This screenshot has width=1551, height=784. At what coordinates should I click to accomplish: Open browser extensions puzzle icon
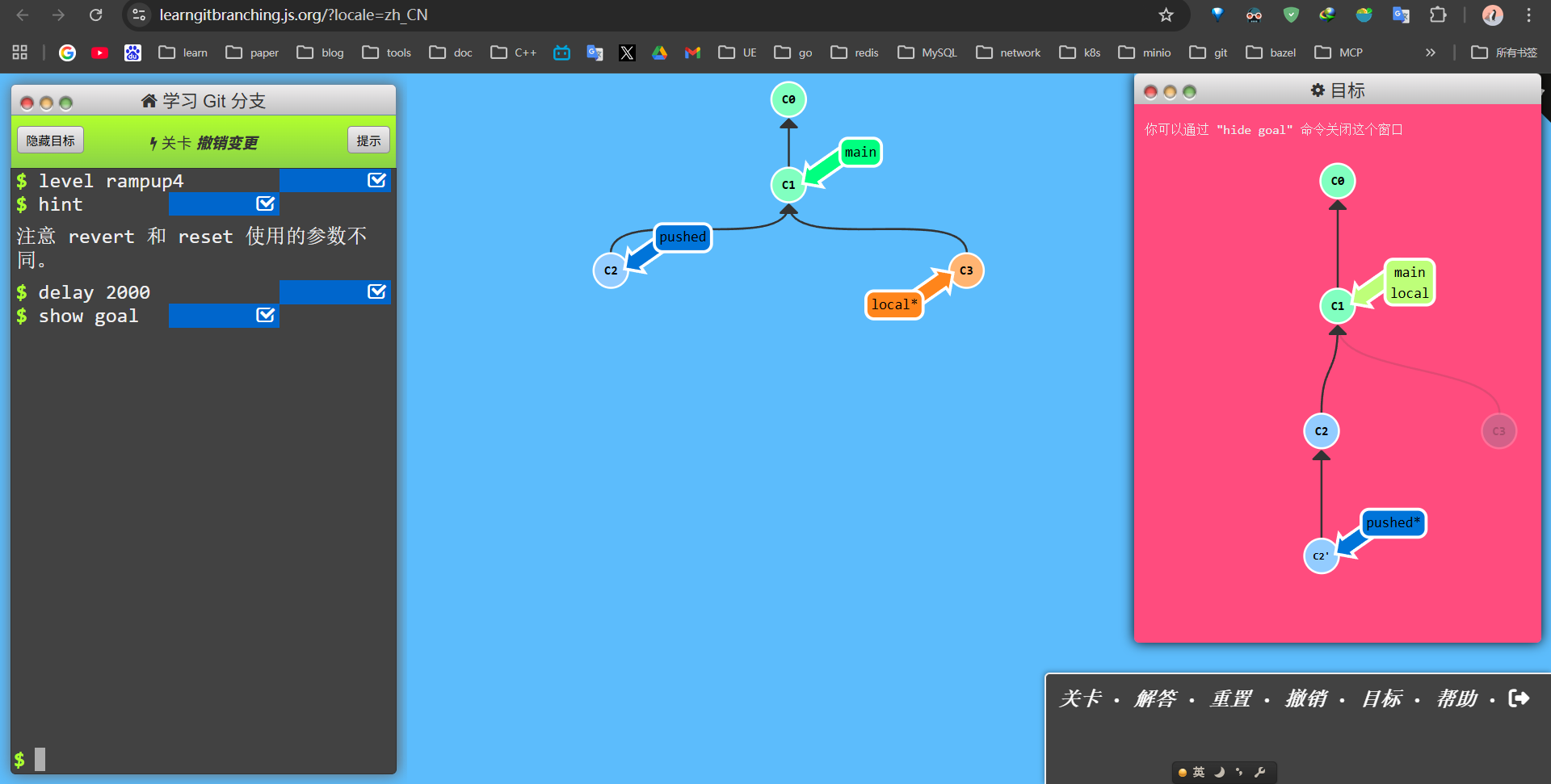1438,15
